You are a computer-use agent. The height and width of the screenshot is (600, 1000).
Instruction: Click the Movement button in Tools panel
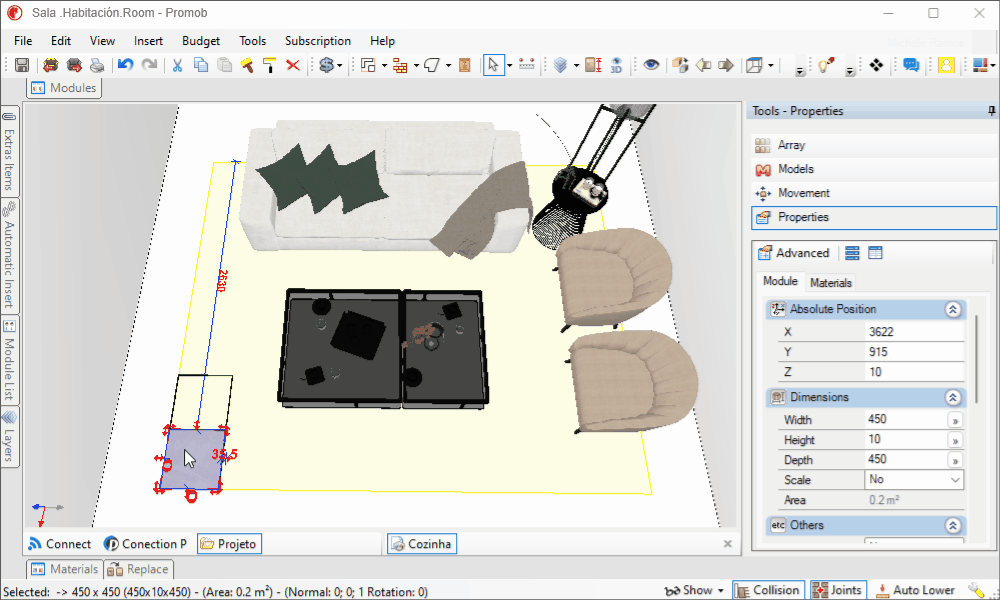pyautogui.click(x=803, y=193)
